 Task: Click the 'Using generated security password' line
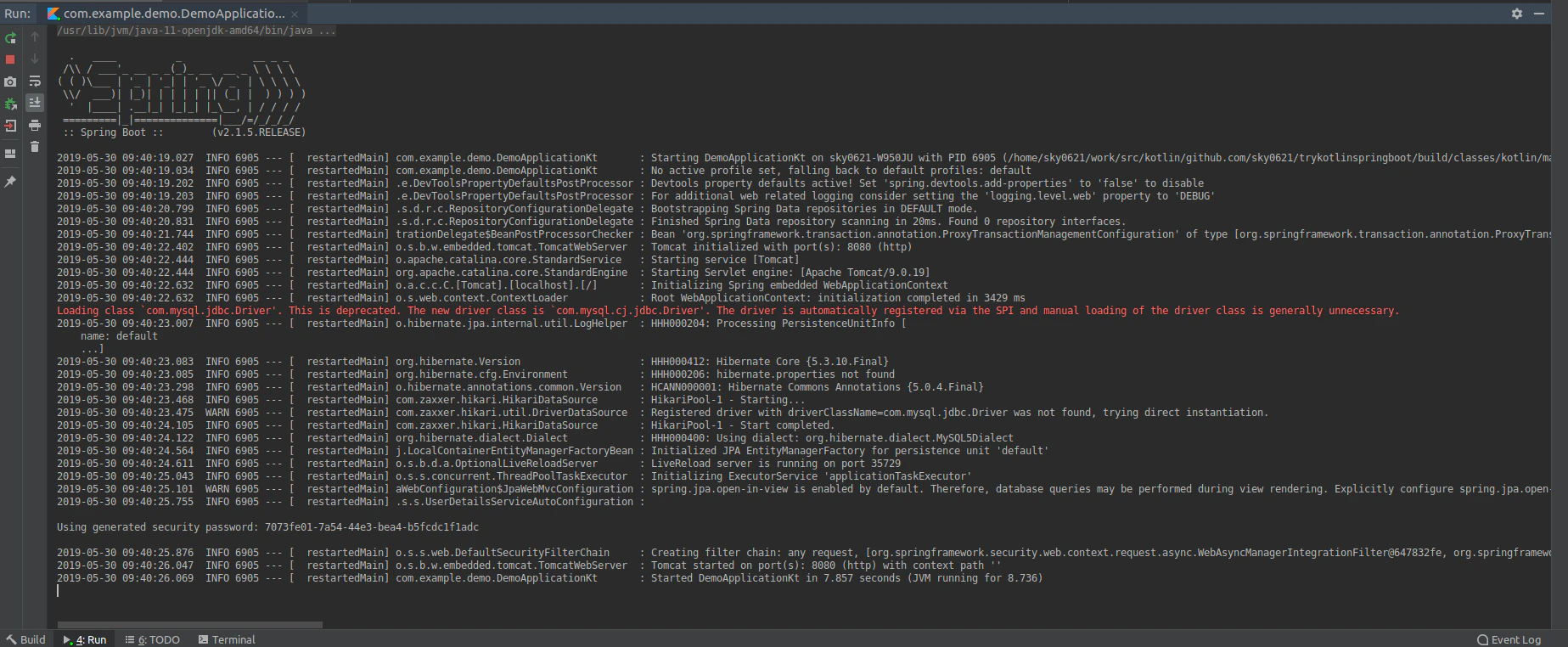pos(267,527)
